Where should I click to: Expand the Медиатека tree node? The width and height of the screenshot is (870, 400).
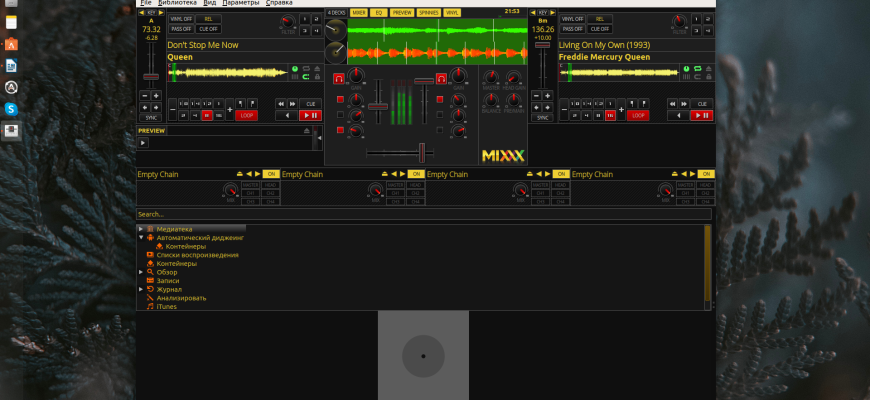pos(141,229)
